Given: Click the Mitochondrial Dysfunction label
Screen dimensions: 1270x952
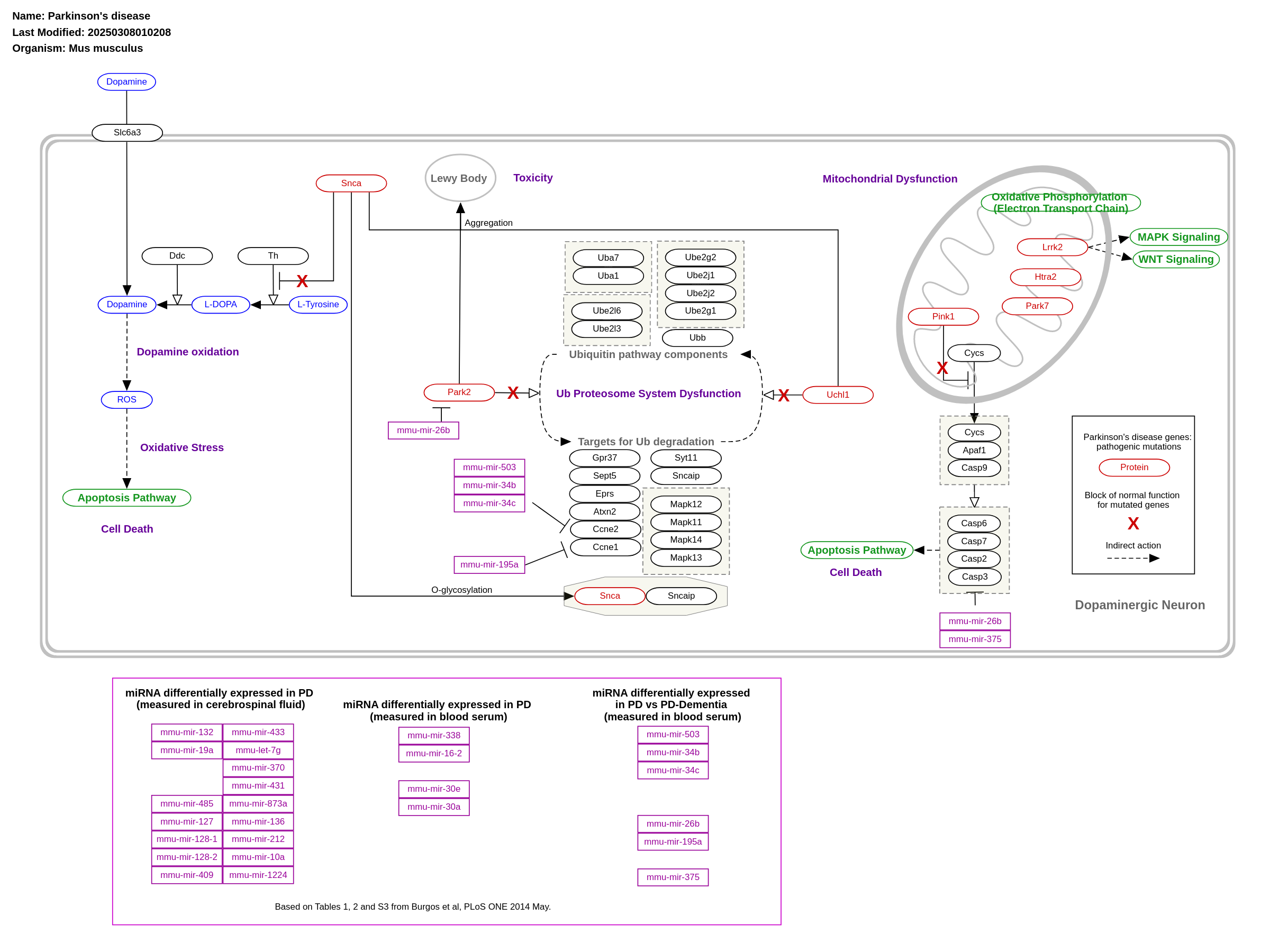Looking at the screenshot, I should 890,178.
